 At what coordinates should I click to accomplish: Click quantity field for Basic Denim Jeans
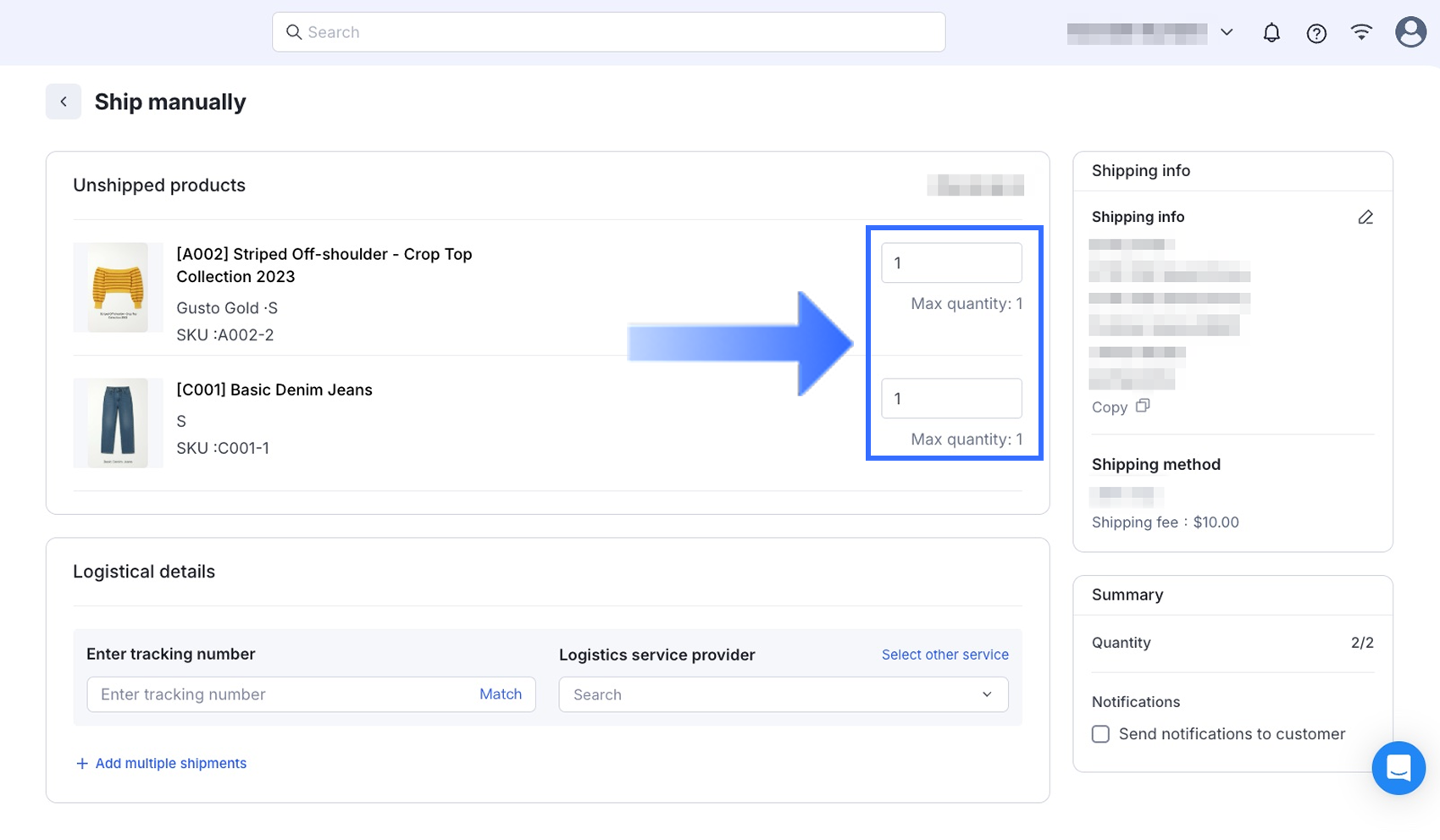[951, 399]
